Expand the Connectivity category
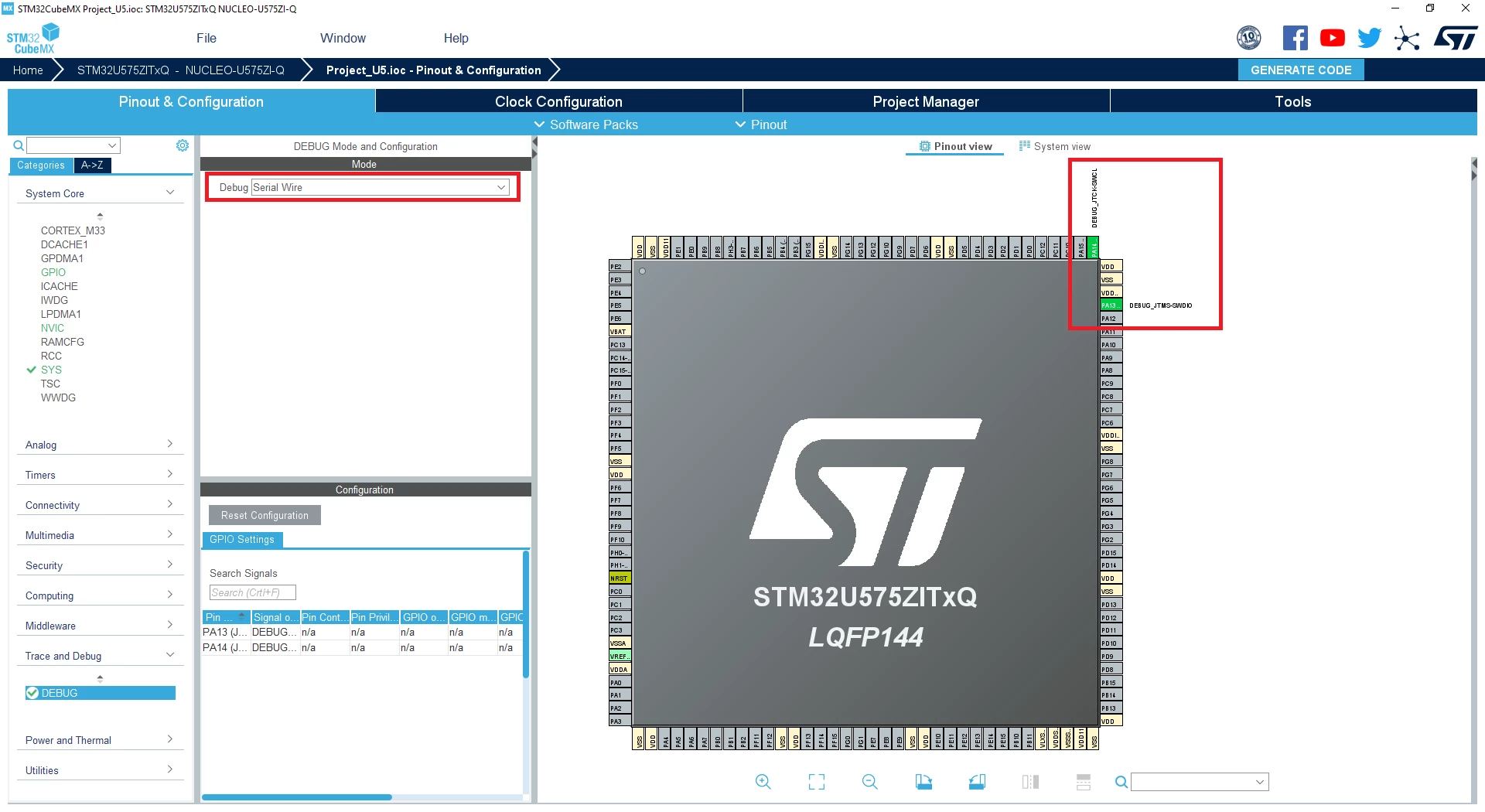The image size is (1485, 812). 99,505
